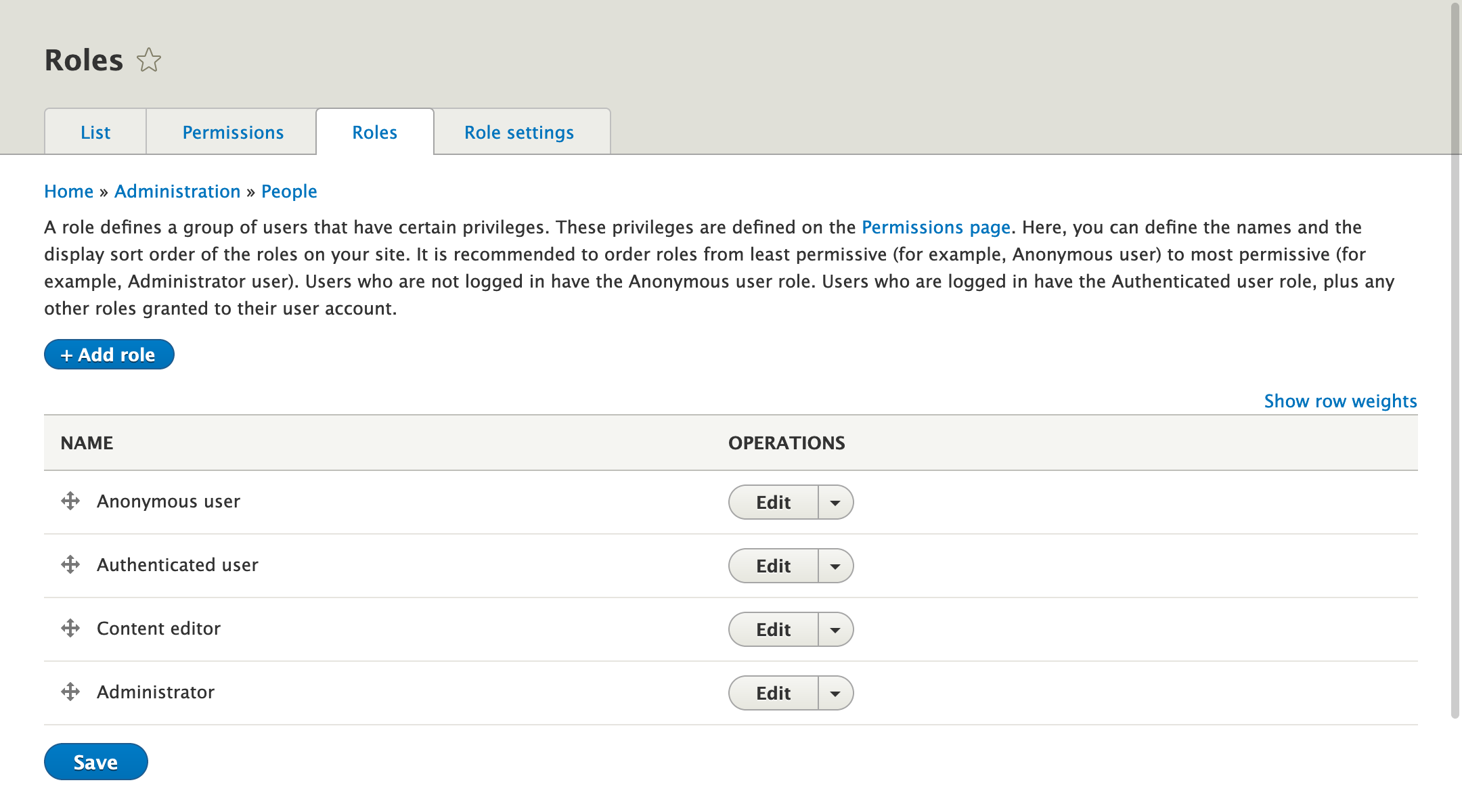Switch to the Permissions tab
1462x812 pixels.
pyautogui.click(x=232, y=132)
